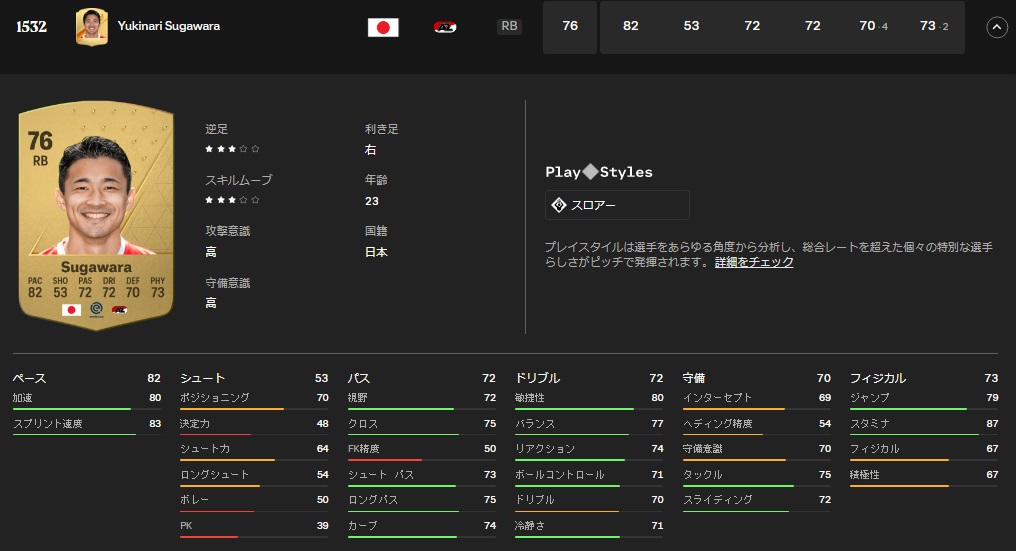1016x551 pixels.
Task: Click the Japan flag in the top row
Action: pyautogui.click(x=383, y=27)
